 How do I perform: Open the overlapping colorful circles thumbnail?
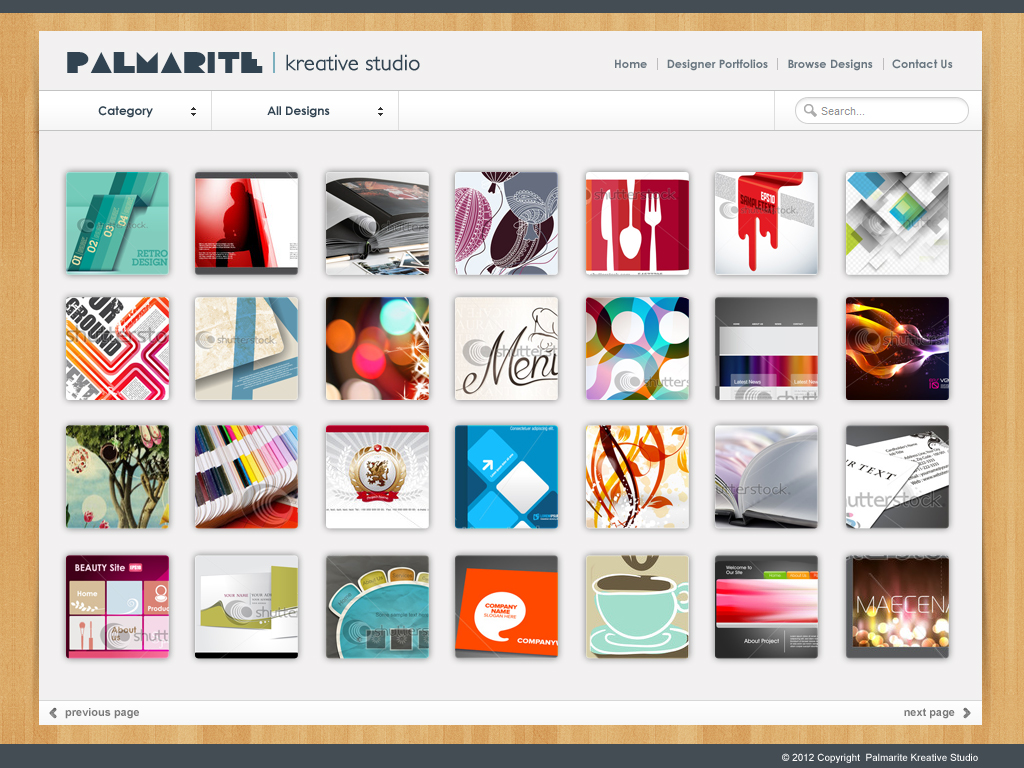[637, 349]
